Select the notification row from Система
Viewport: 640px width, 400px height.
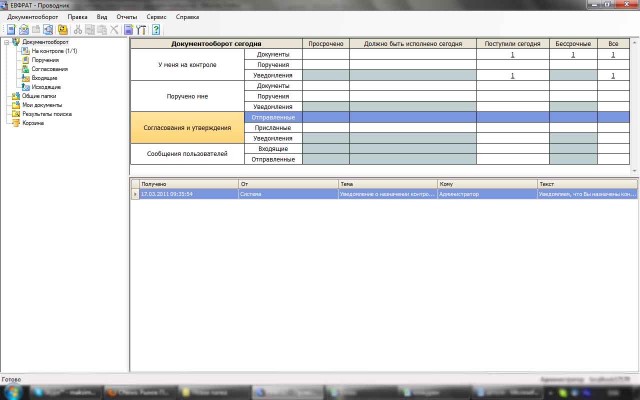[x=380, y=194]
